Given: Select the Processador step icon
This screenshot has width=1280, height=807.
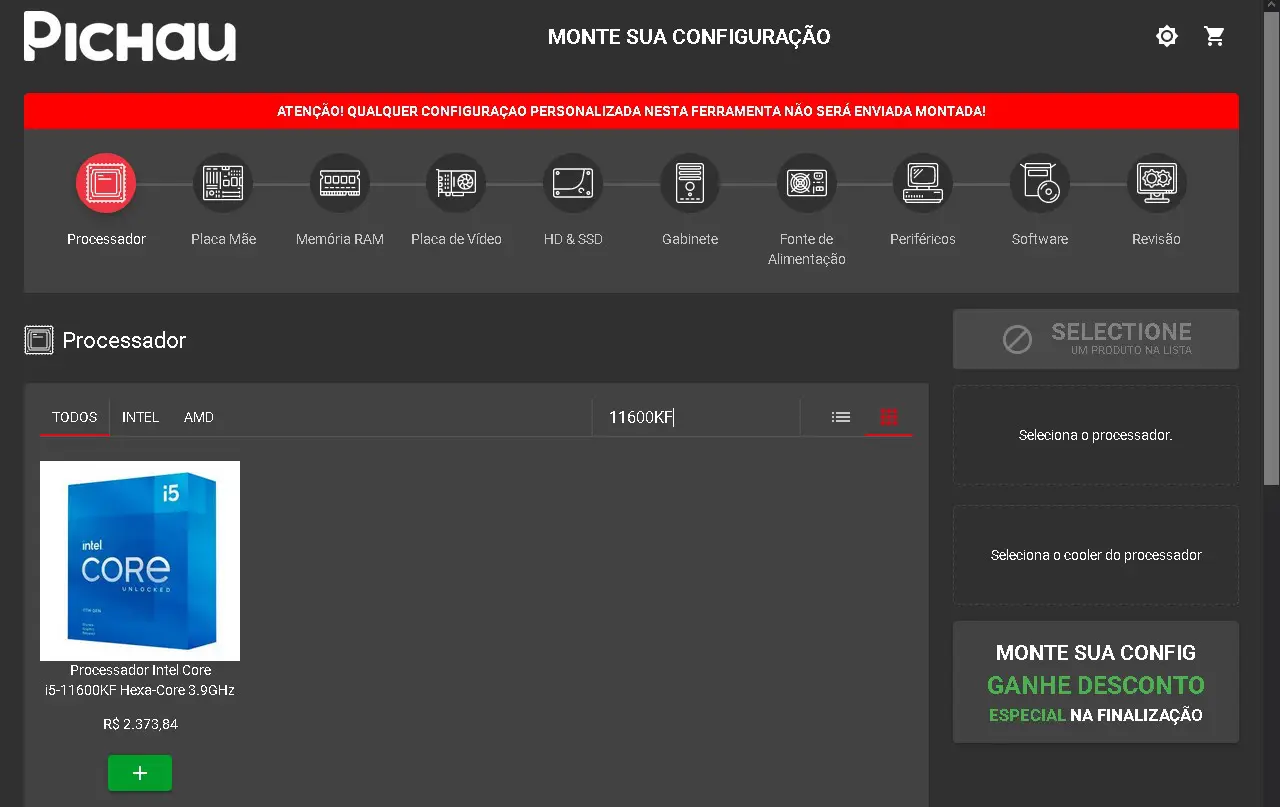Looking at the screenshot, I should click(x=106, y=183).
